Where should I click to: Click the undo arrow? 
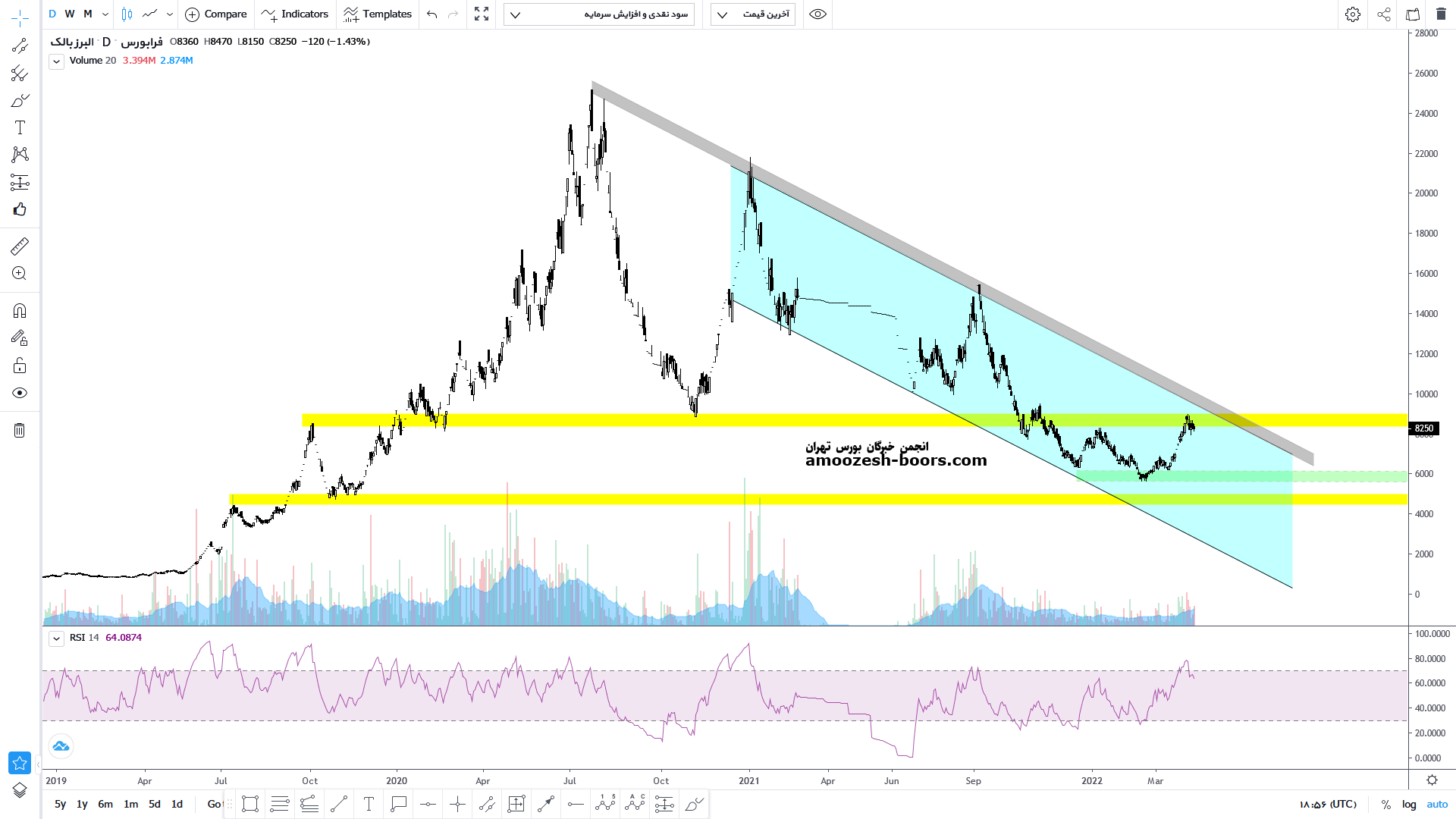432,14
